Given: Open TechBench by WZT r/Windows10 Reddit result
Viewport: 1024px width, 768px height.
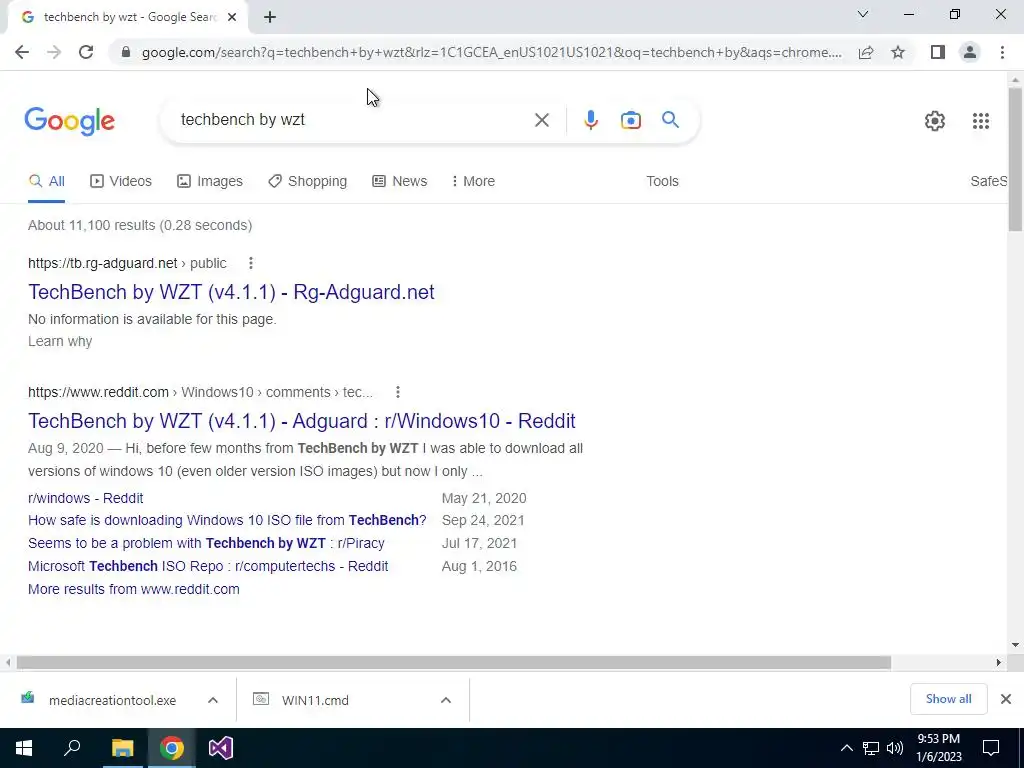Looking at the screenshot, I should point(302,421).
